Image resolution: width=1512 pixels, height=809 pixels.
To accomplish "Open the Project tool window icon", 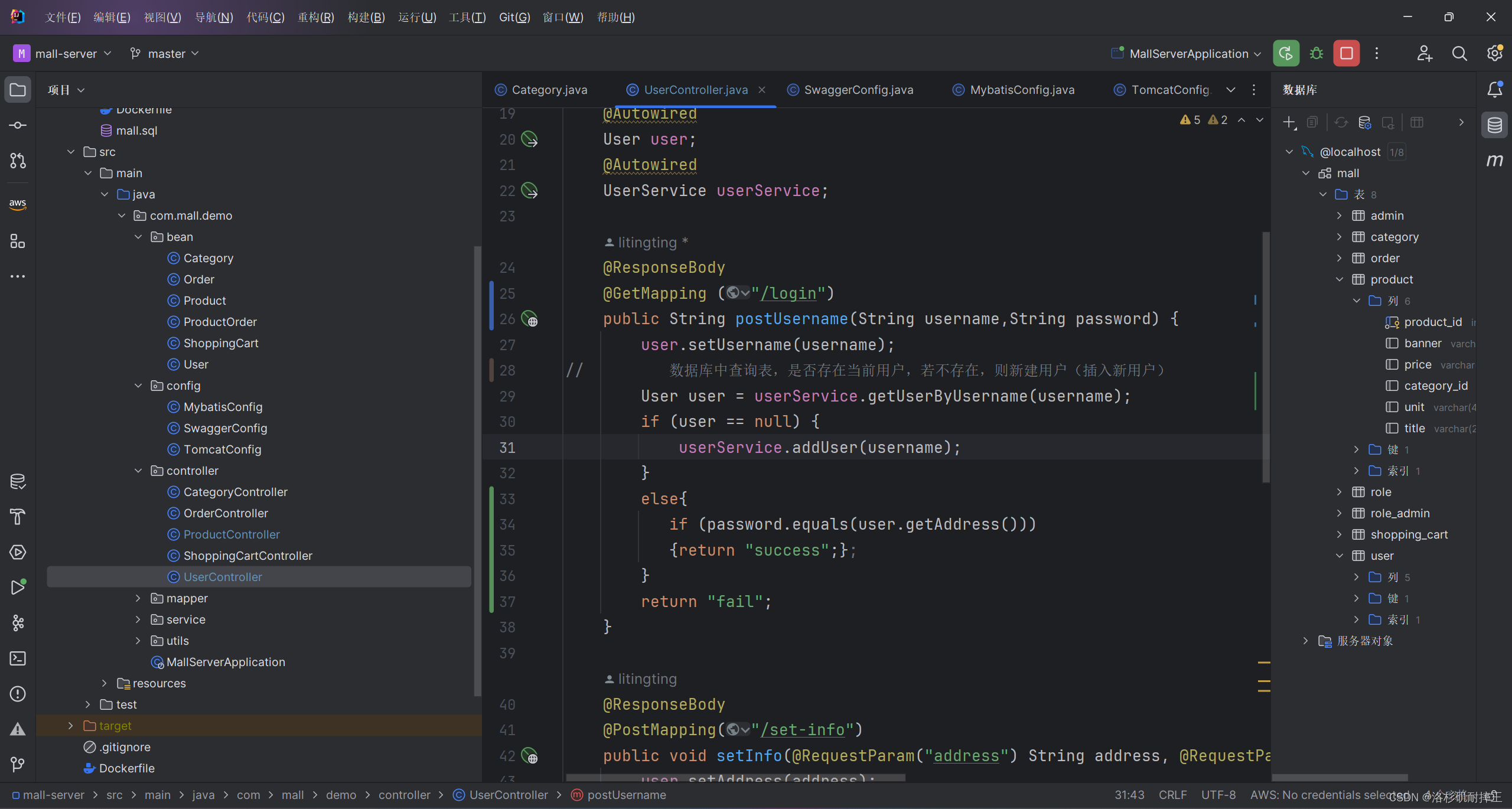I will click(18, 90).
